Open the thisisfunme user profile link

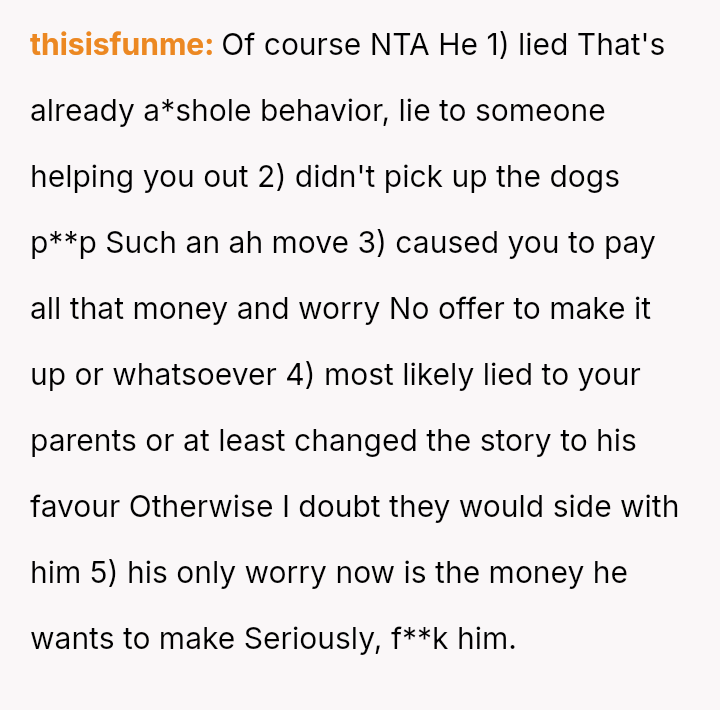point(121,45)
